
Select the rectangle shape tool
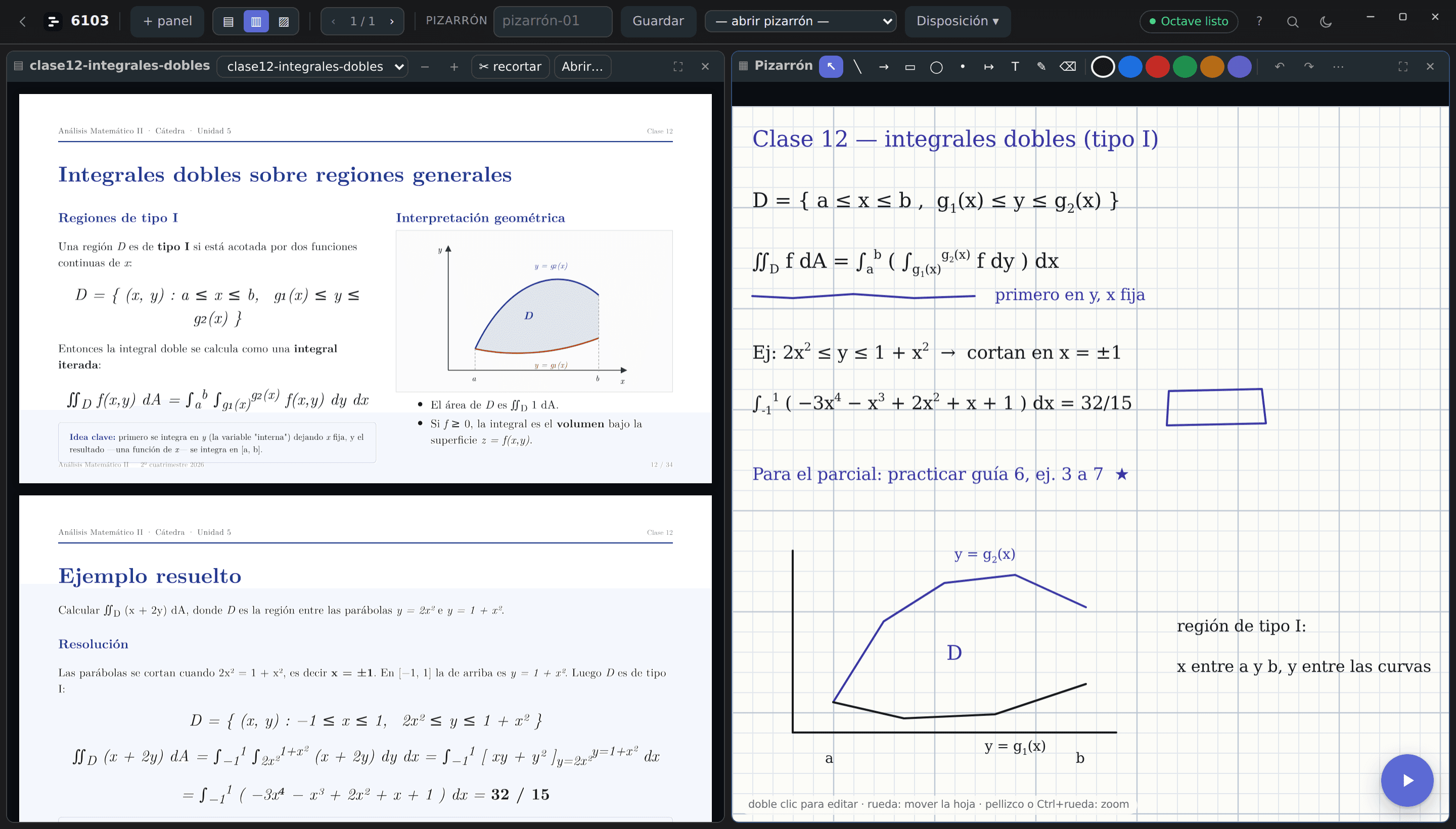click(x=910, y=67)
